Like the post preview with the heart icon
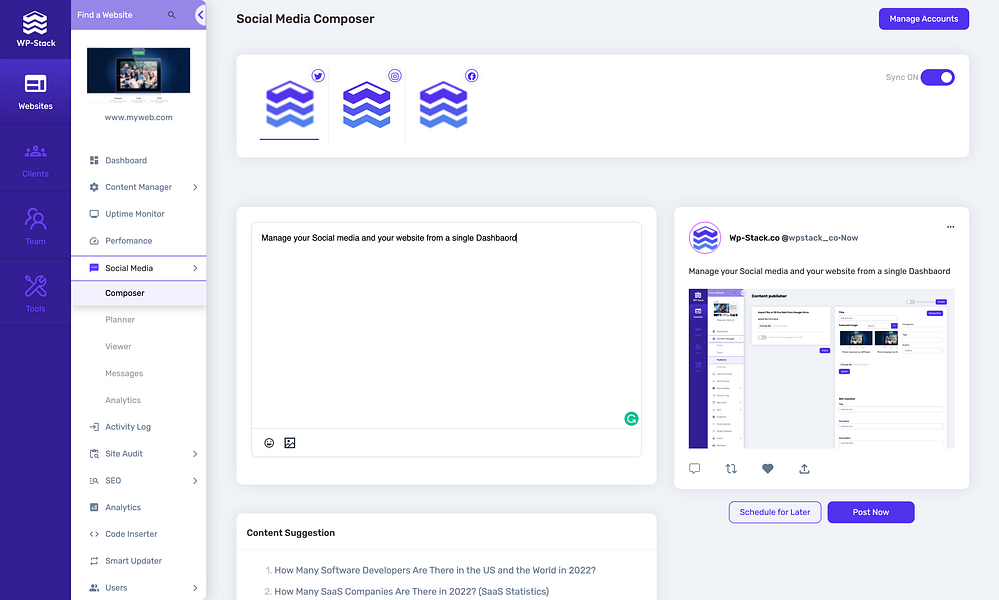 tap(767, 468)
